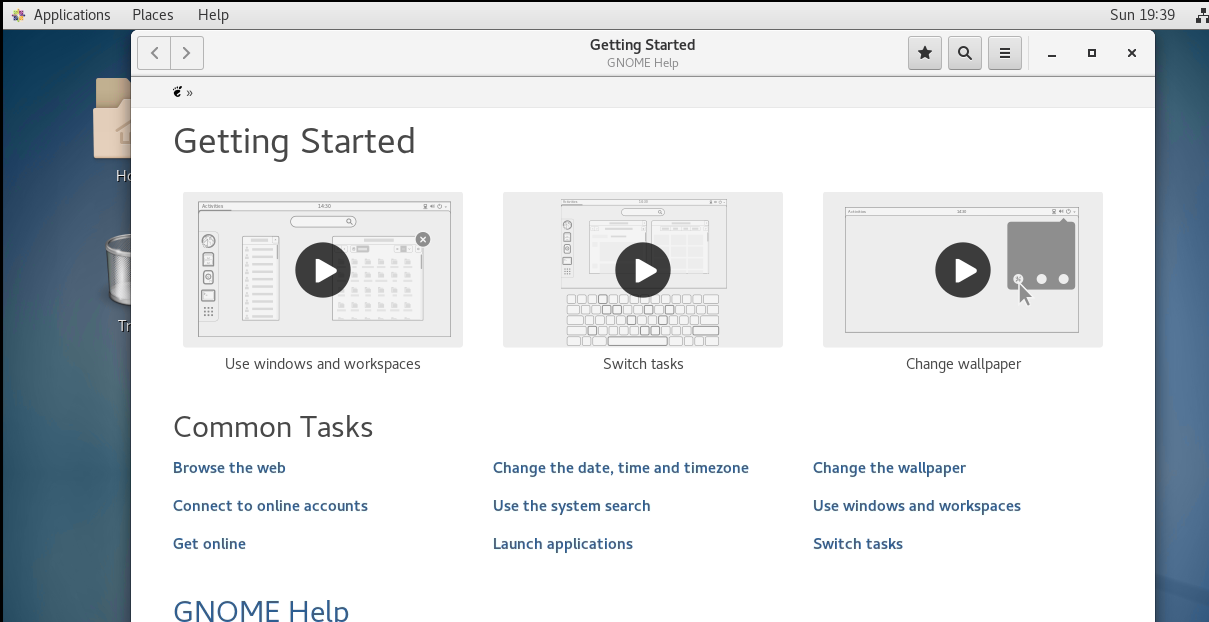
Task: Open the Browse the web link
Action: pos(229,468)
